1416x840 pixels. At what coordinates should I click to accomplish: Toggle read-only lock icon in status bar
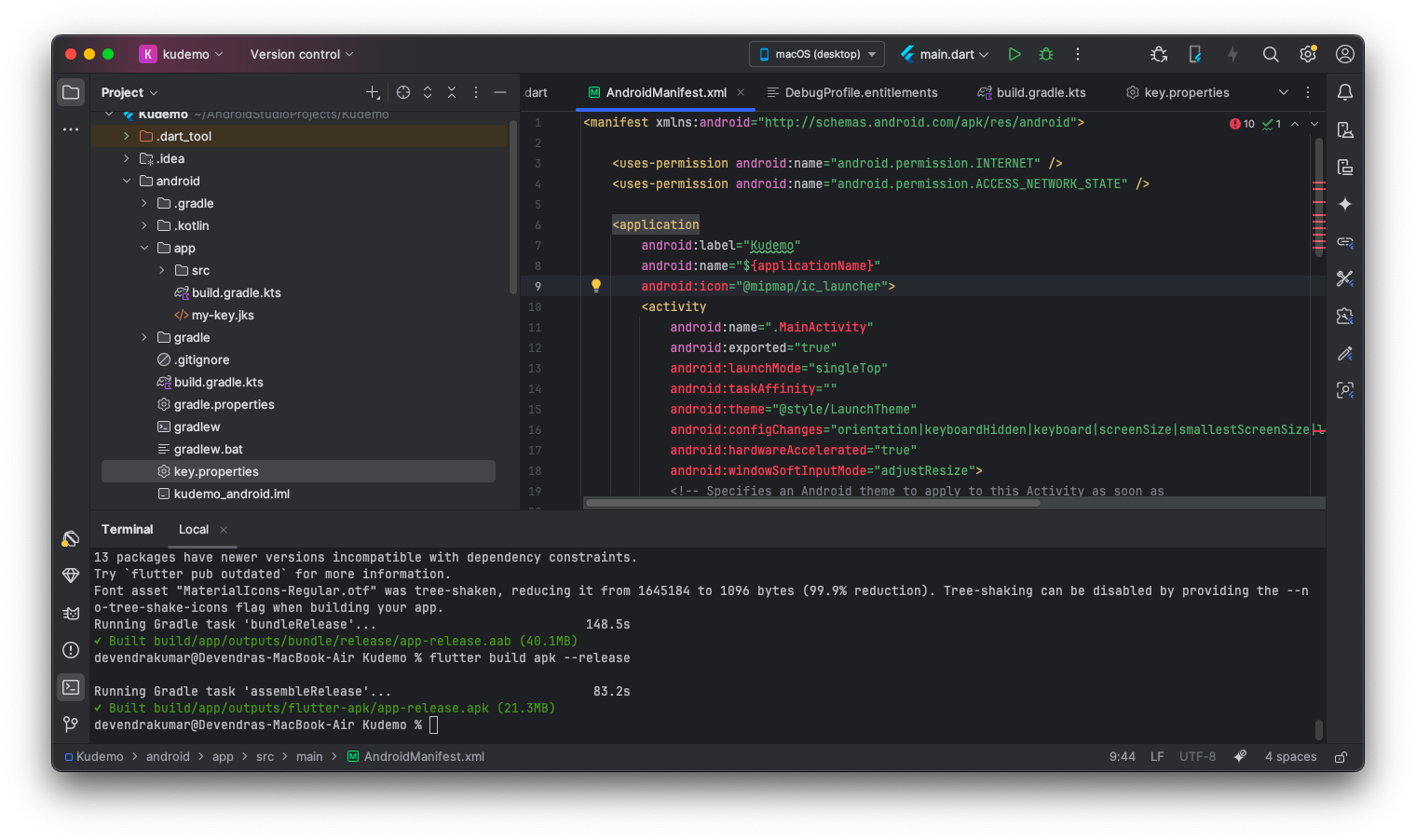[1341, 756]
